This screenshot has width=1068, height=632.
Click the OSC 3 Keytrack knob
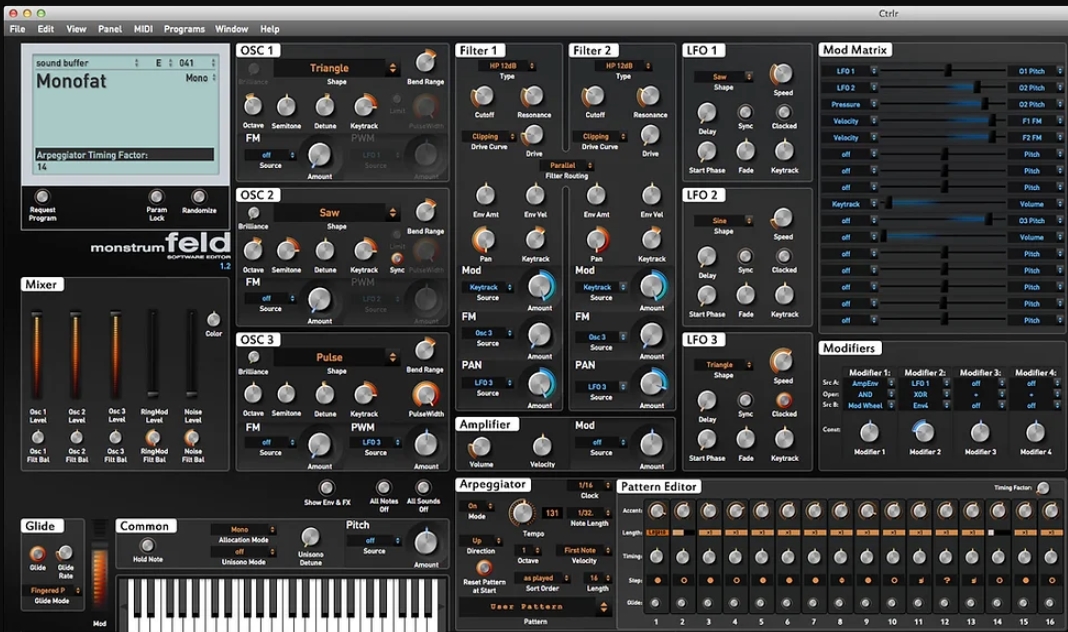tap(364, 394)
